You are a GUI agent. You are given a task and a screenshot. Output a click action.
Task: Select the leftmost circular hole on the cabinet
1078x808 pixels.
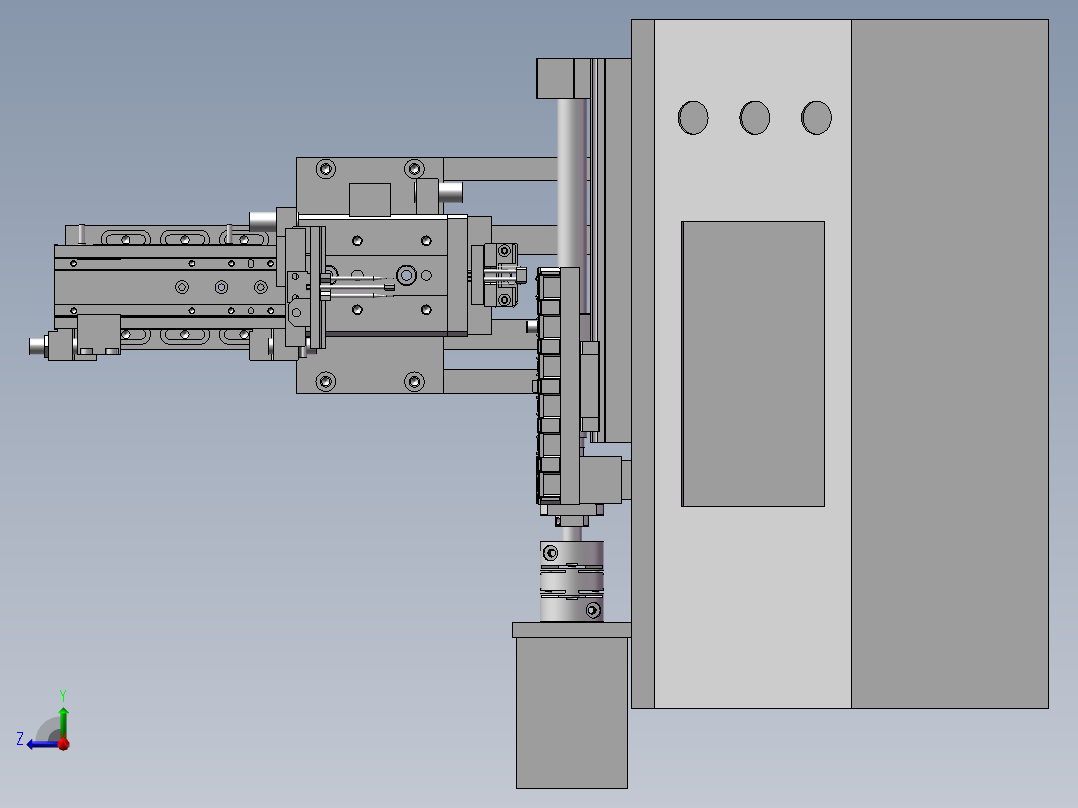[693, 118]
